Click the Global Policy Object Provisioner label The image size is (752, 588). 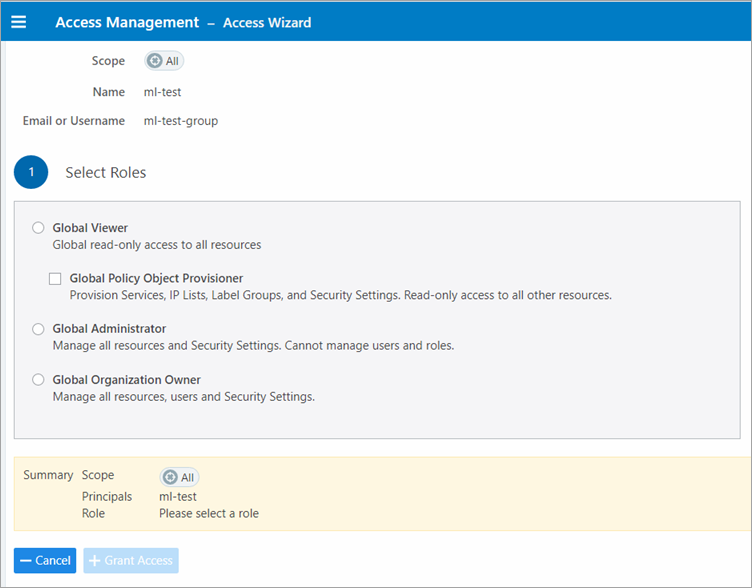(156, 279)
